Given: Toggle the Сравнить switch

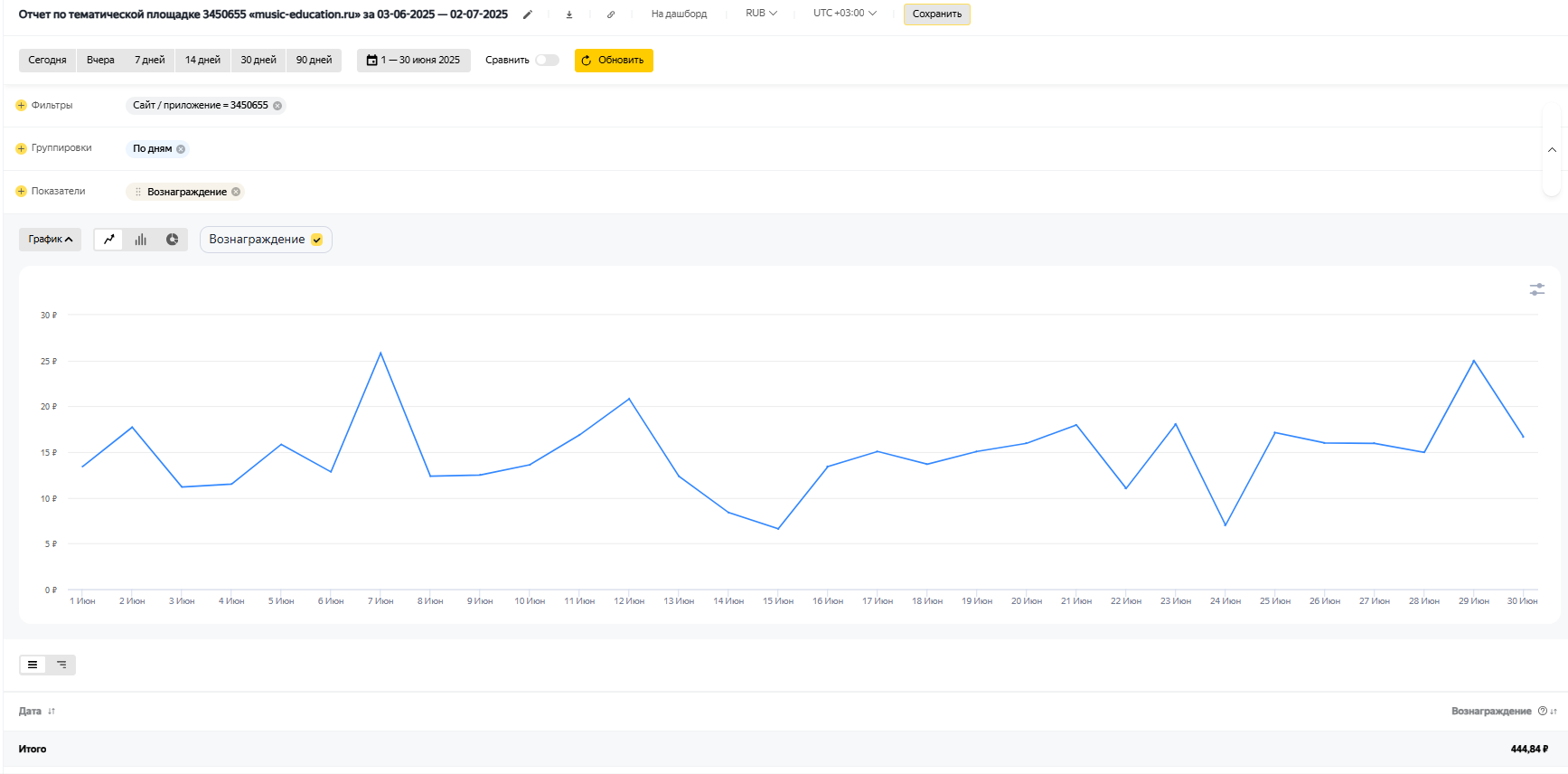Looking at the screenshot, I should pos(547,61).
